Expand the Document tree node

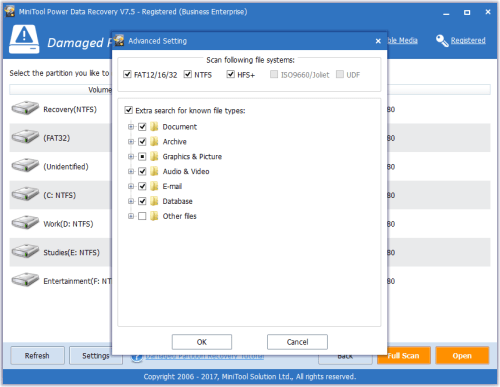(131, 127)
